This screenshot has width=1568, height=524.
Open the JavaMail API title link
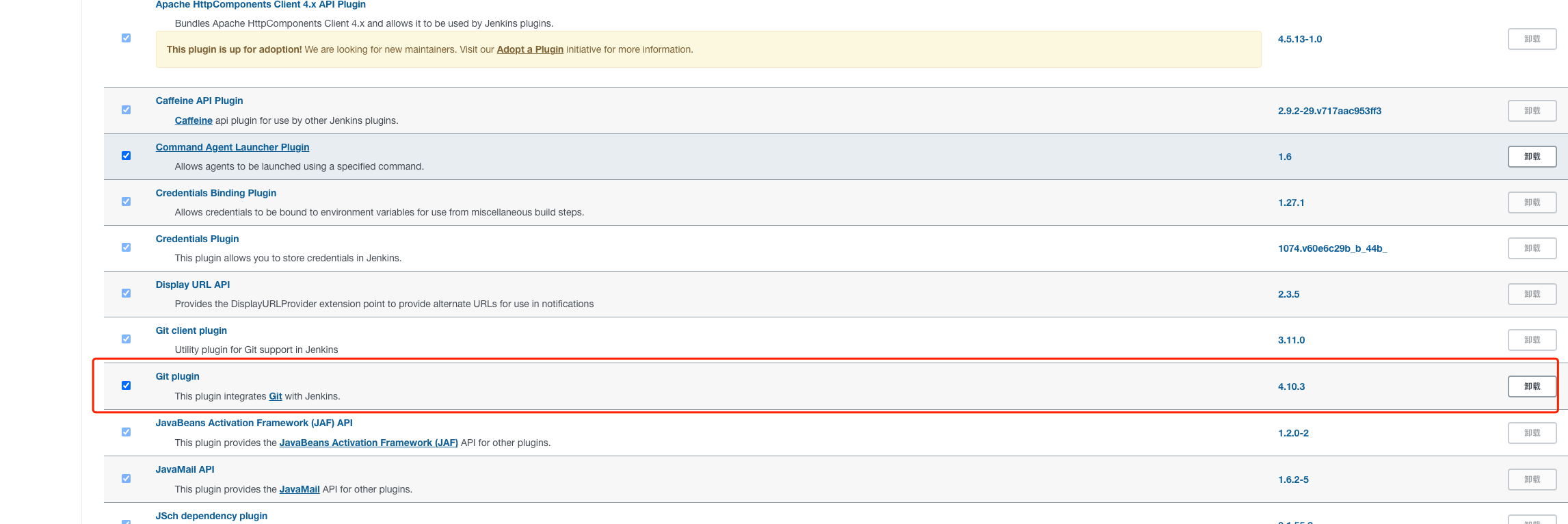coord(185,469)
